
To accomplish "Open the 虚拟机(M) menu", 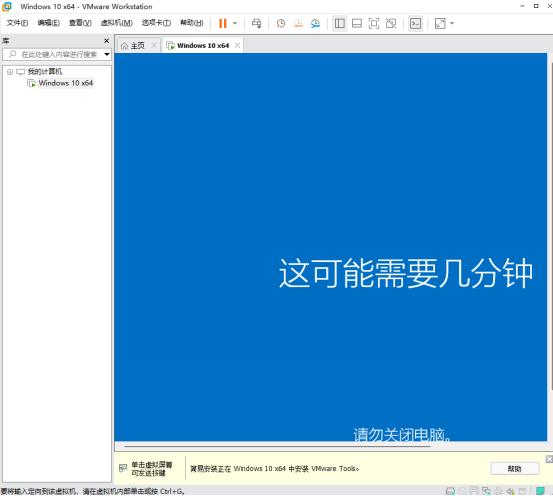I will pyautogui.click(x=117, y=23).
